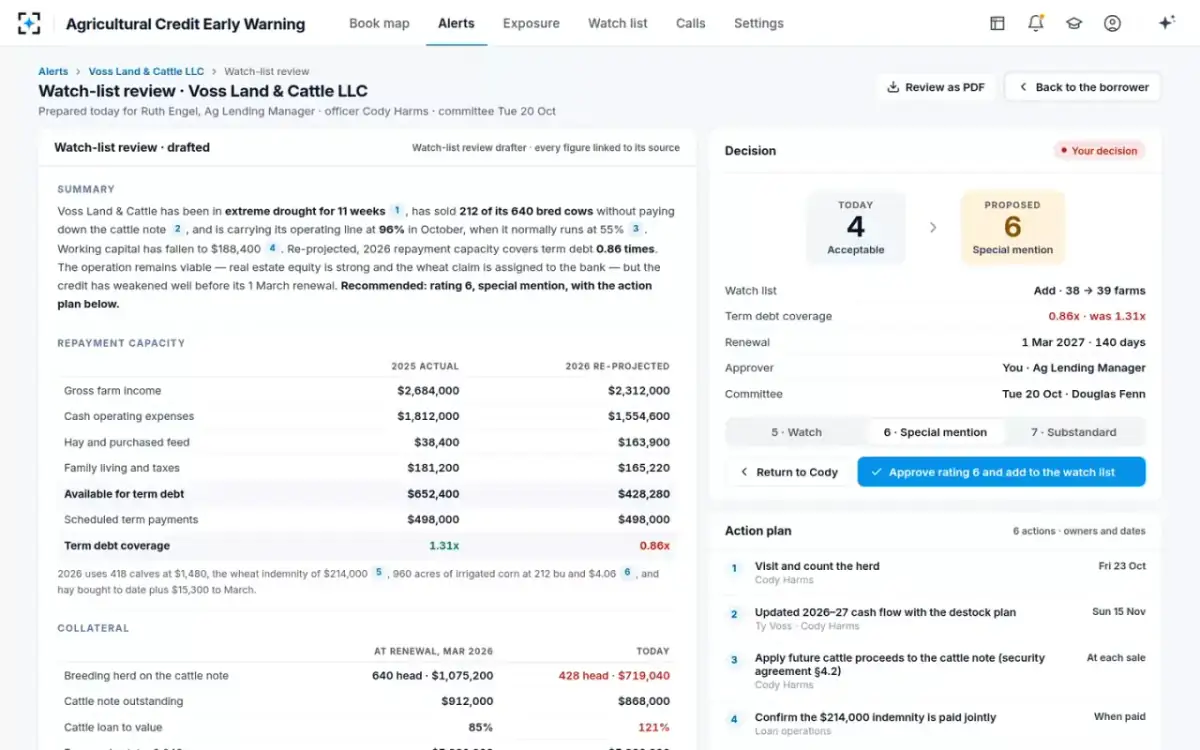Click Cattle note outstanding $868,000 cell

pyautogui.click(x=645, y=702)
